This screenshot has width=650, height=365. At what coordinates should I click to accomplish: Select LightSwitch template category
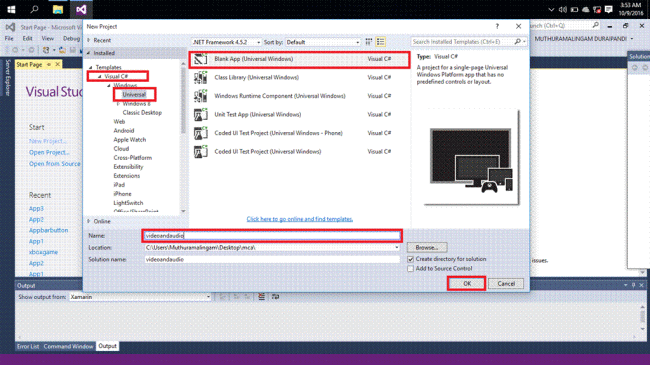[x=128, y=203]
